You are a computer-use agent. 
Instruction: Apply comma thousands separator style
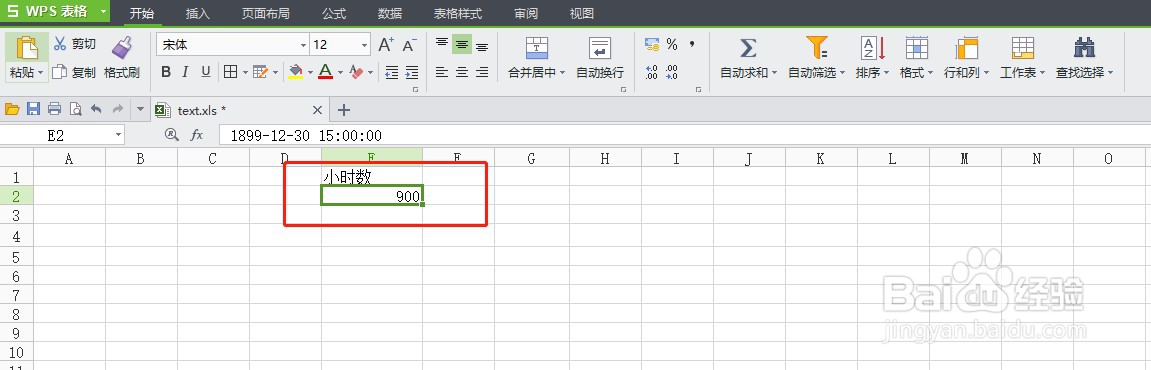coord(691,45)
